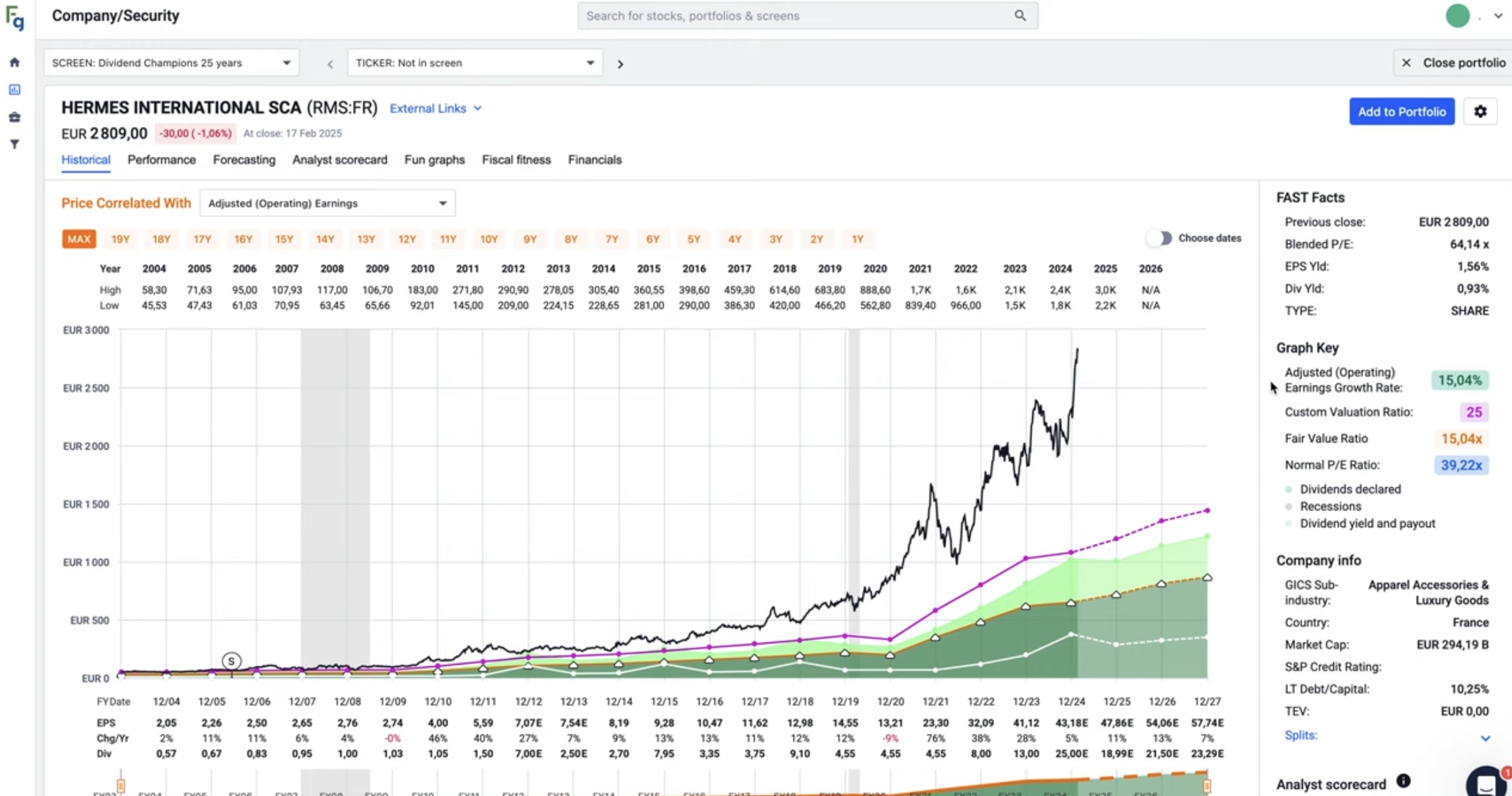
Task: Toggle the Choose dates switch
Action: pyautogui.click(x=1159, y=238)
